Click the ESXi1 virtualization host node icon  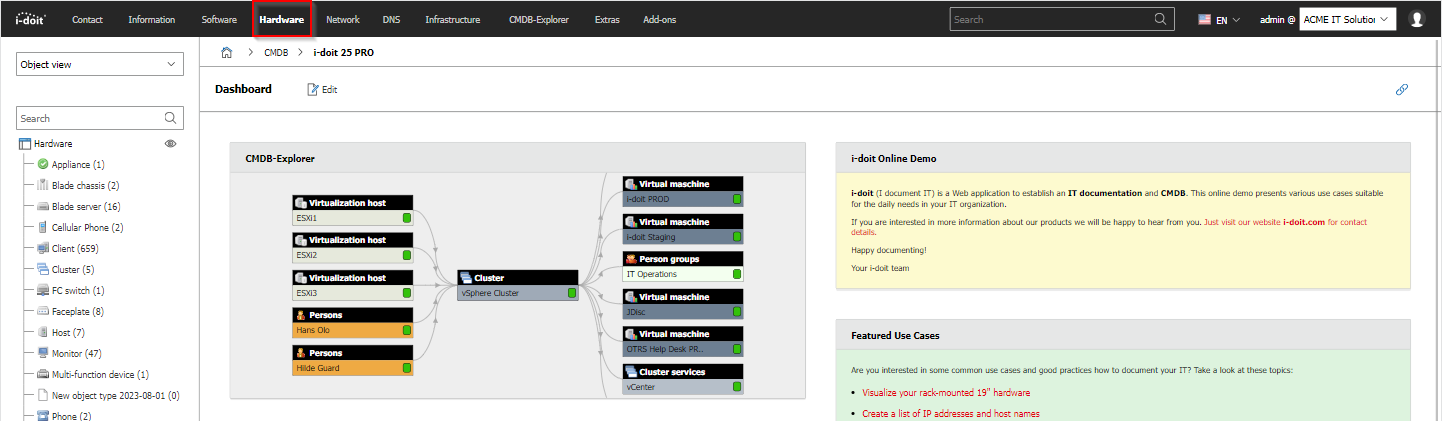pyautogui.click(x=300, y=203)
